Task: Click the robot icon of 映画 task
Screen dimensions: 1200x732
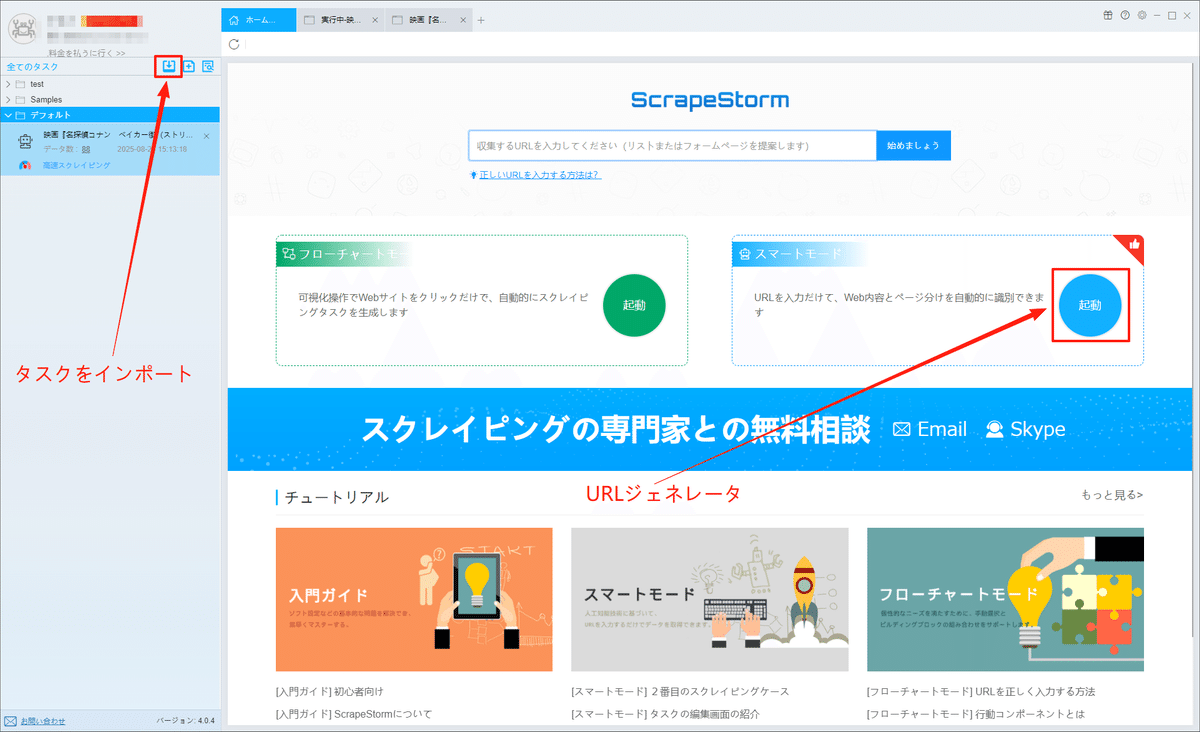Action: click(26, 141)
